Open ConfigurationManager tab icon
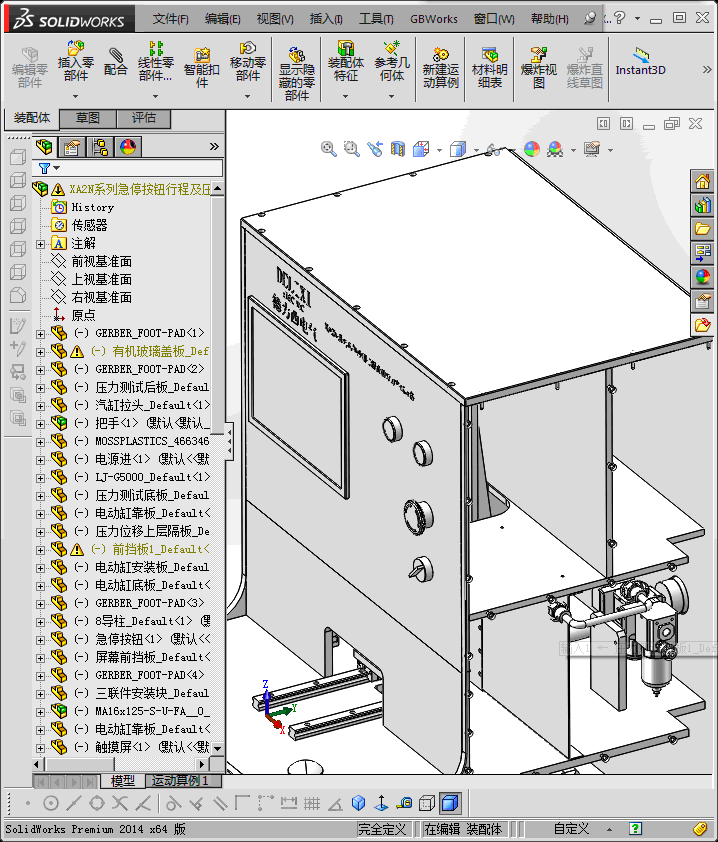The width and height of the screenshot is (718, 842). tap(100, 147)
